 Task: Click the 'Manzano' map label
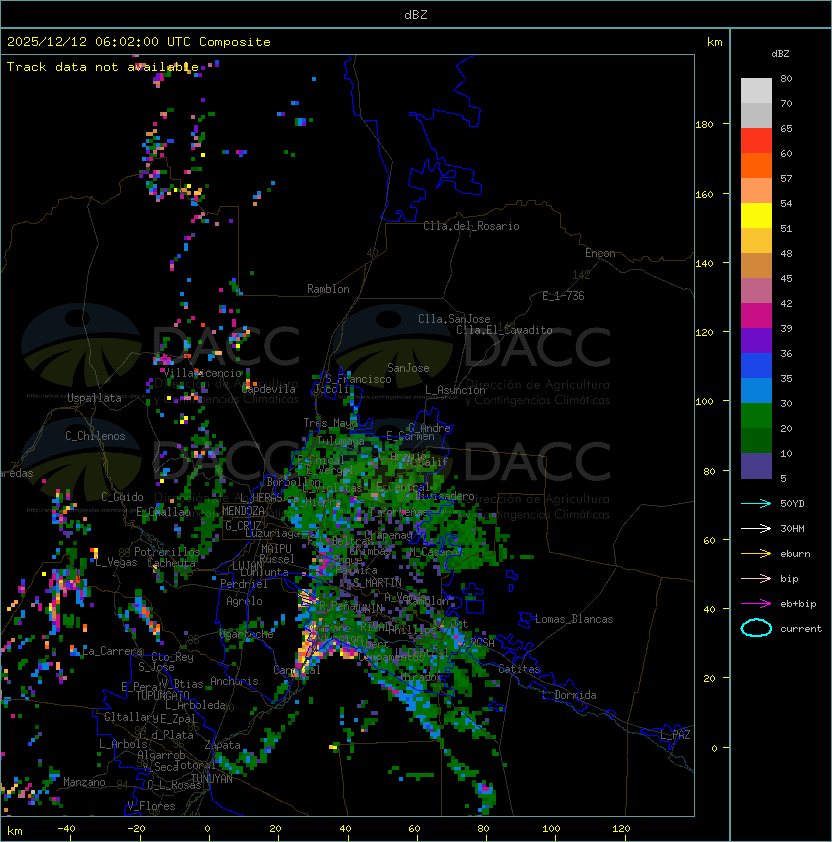84,782
